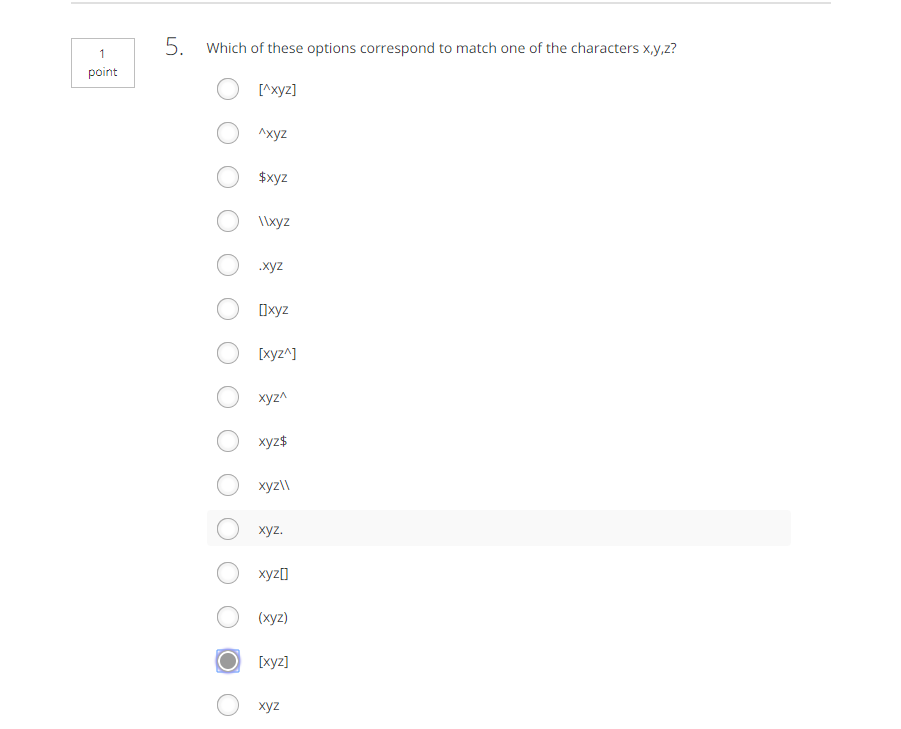This screenshot has width=901, height=729.
Task: Pick the \\xyz answer choice
Action: click(x=228, y=221)
